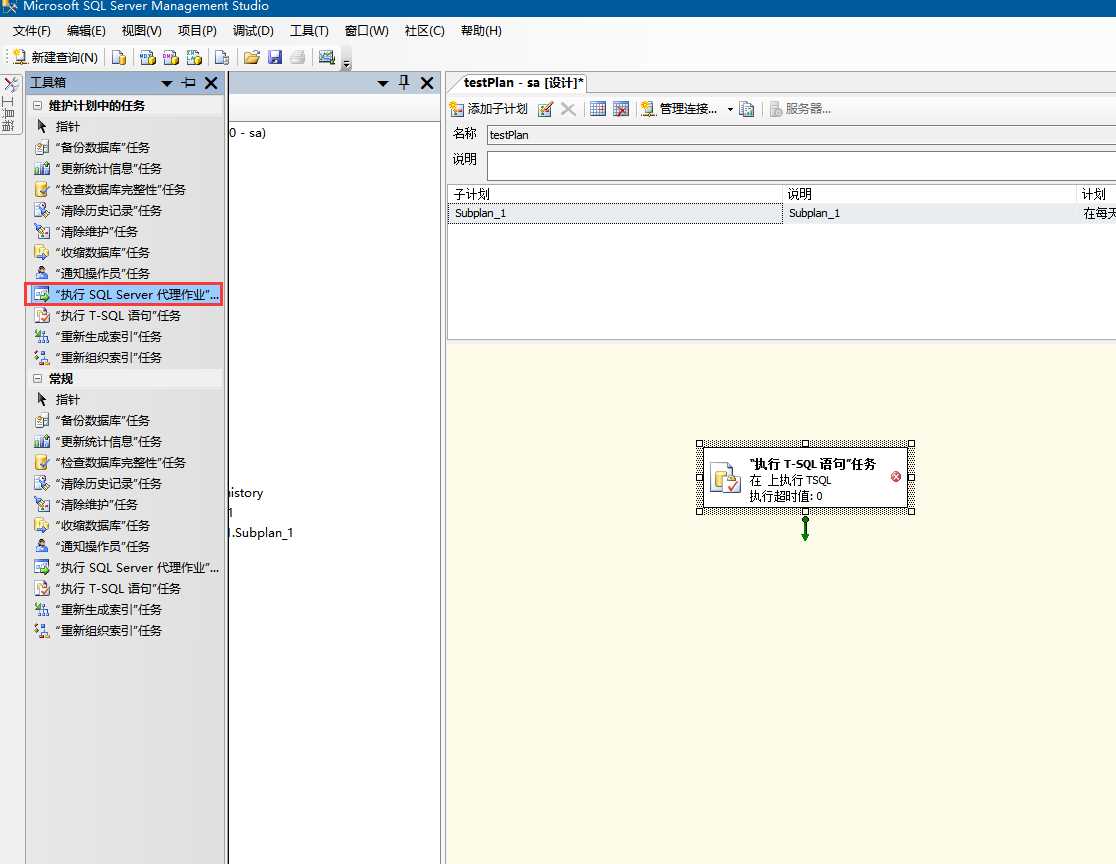Select the Subplan_1 row in 子计划 column
This screenshot has width=1116, height=864.
tap(615, 214)
